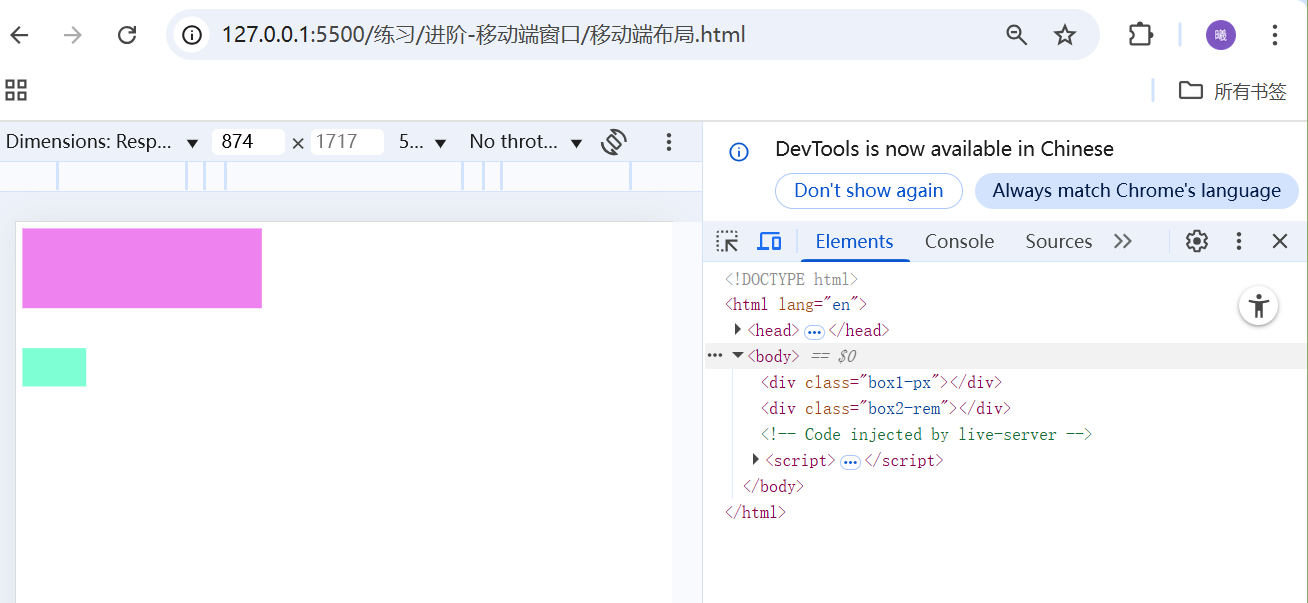The height and width of the screenshot is (603, 1308).
Task: Select the closing </body> tag
Action: [x=773, y=486]
